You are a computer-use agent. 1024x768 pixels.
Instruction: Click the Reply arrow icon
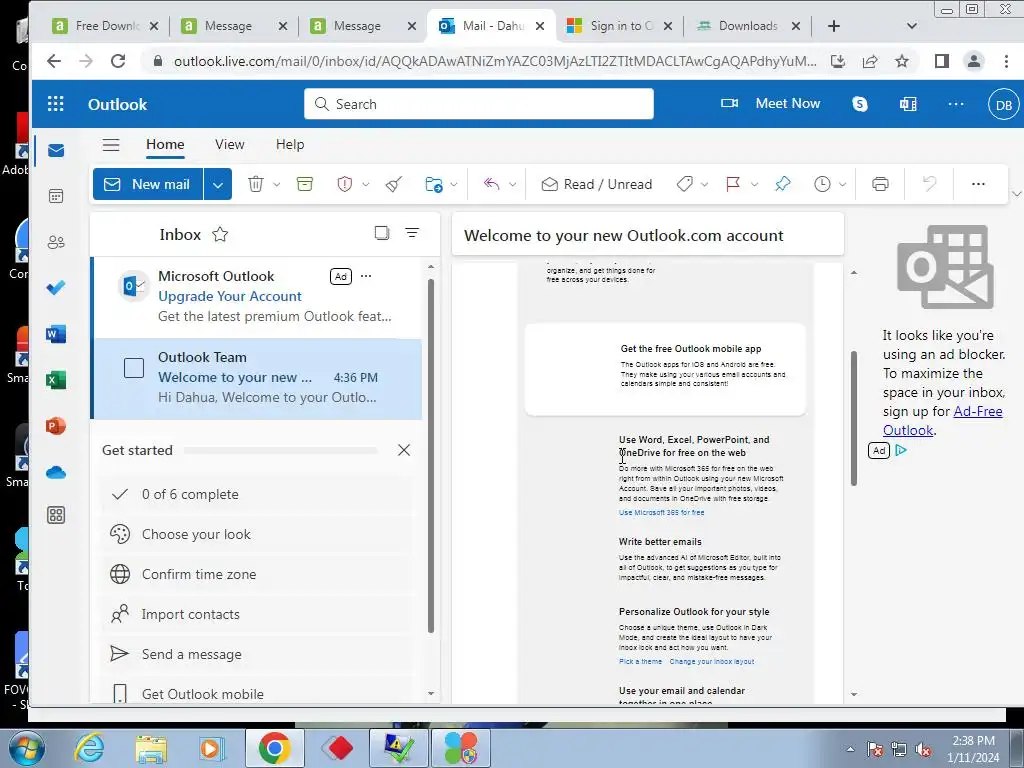click(x=491, y=184)
